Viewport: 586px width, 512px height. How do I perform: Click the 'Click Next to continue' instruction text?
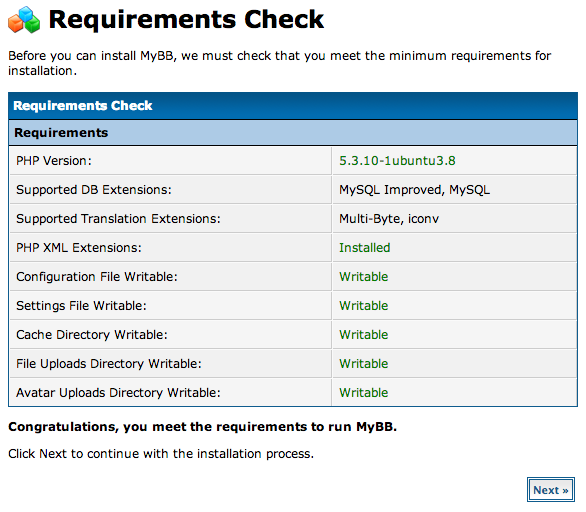(x=161, y=454)
